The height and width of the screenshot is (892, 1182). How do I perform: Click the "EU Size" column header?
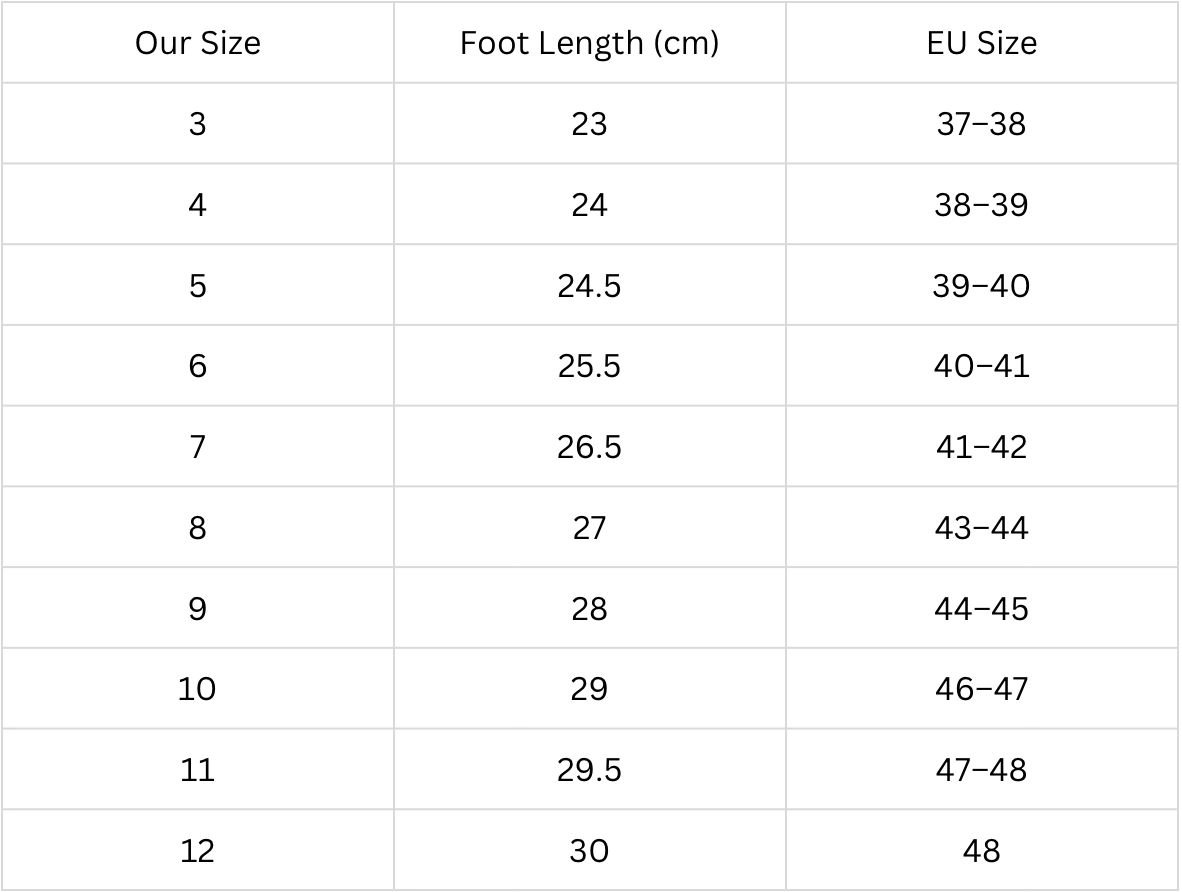tap(981, 43)
